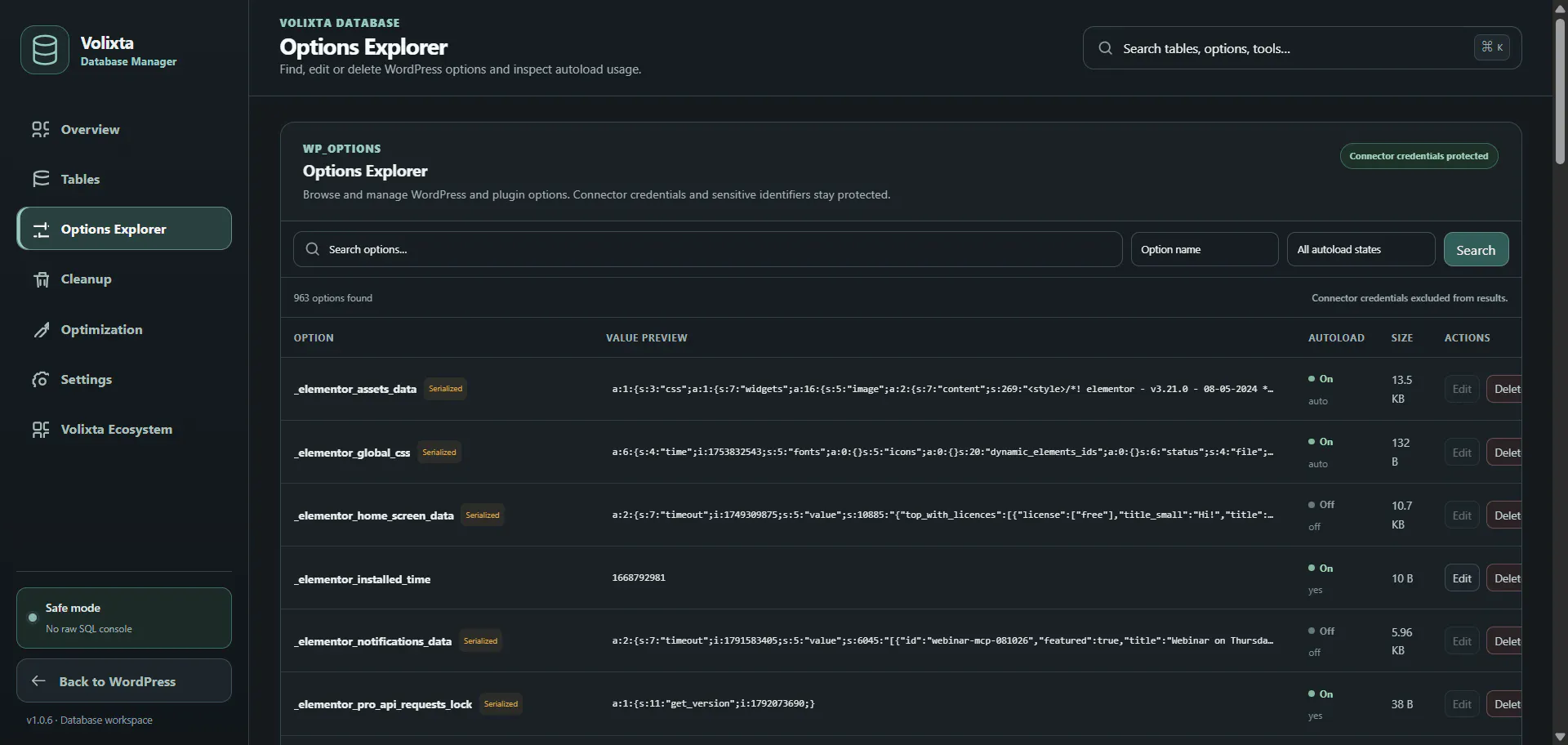The height and width of the screenshot is (745, 1568).
Task: Open the Option name dropdown
Action: click(1205, 249)
